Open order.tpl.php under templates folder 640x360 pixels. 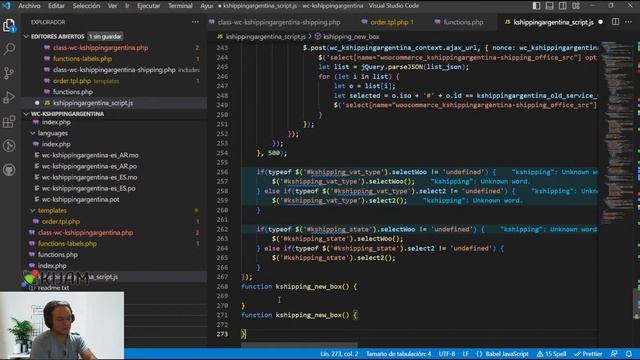61,222
